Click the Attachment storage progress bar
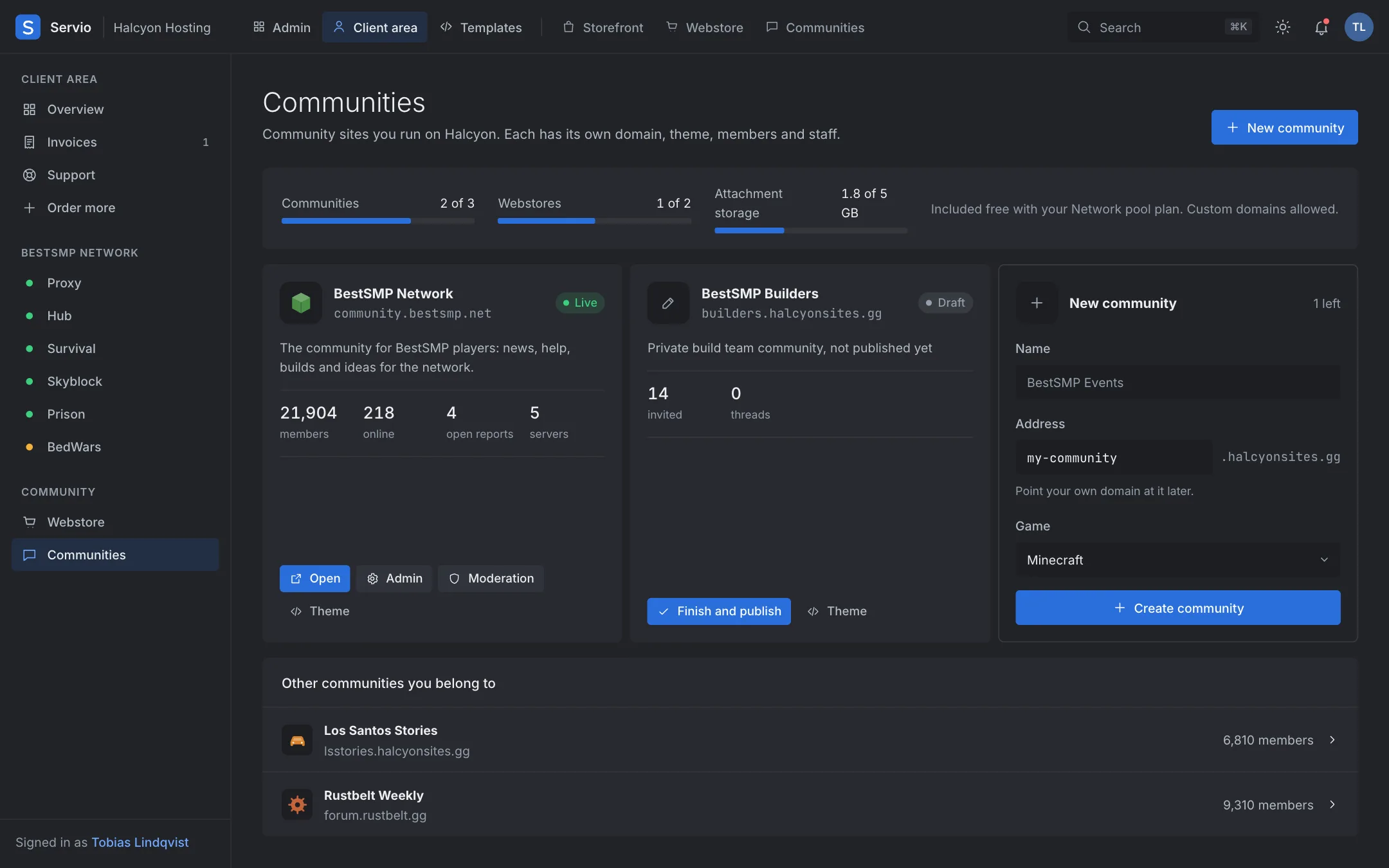 [811, 231]
